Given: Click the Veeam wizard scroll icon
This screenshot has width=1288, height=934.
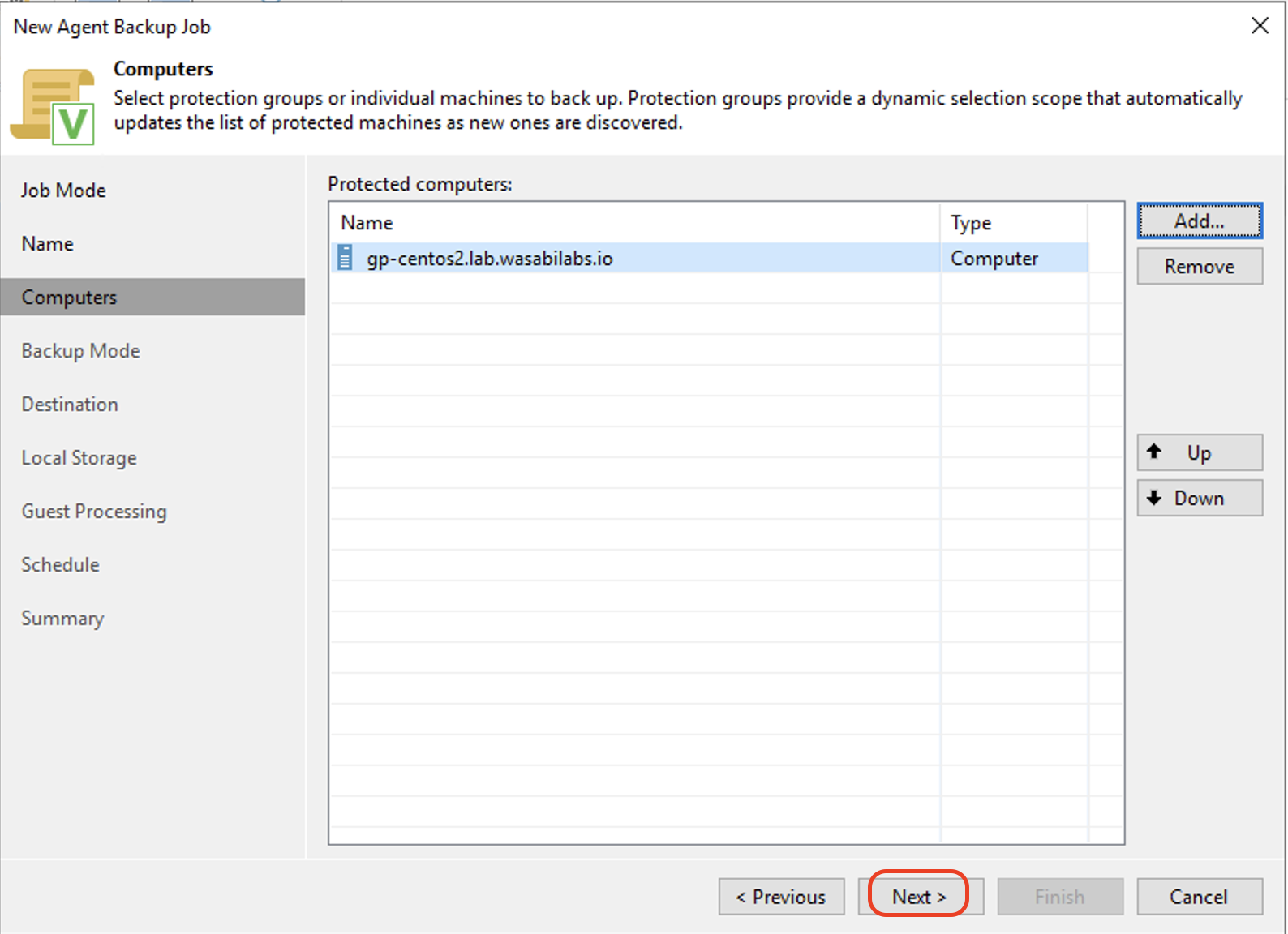Looking at the screenshot, I should 53,107.
